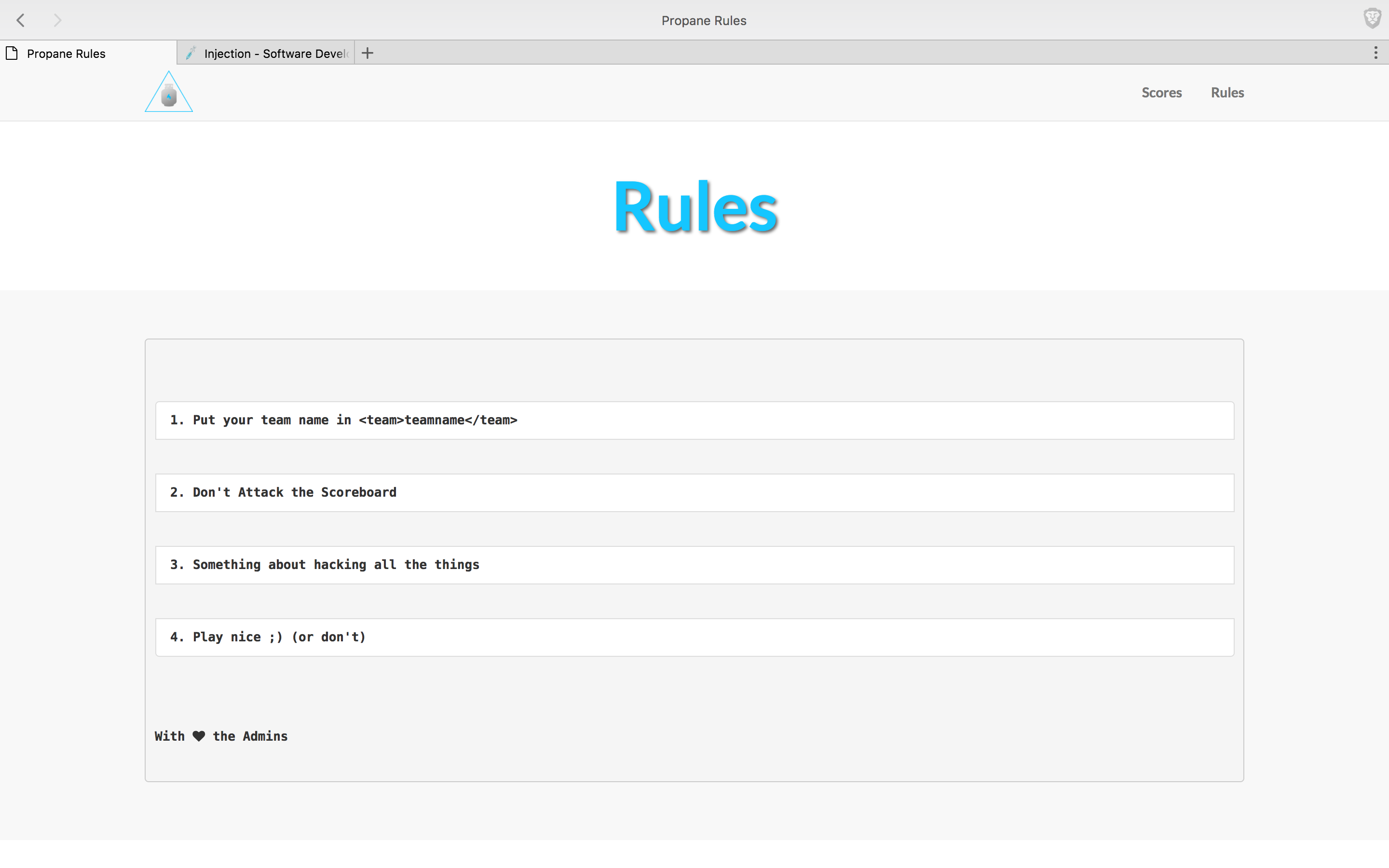Click the syringe favicon on the Injection tab

click(191, 54)
